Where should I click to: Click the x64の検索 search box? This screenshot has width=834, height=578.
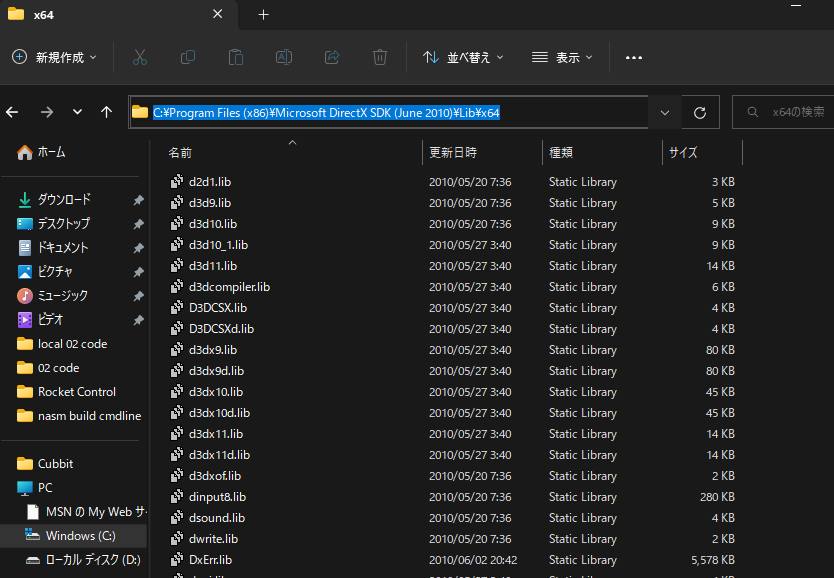[783, 112]
